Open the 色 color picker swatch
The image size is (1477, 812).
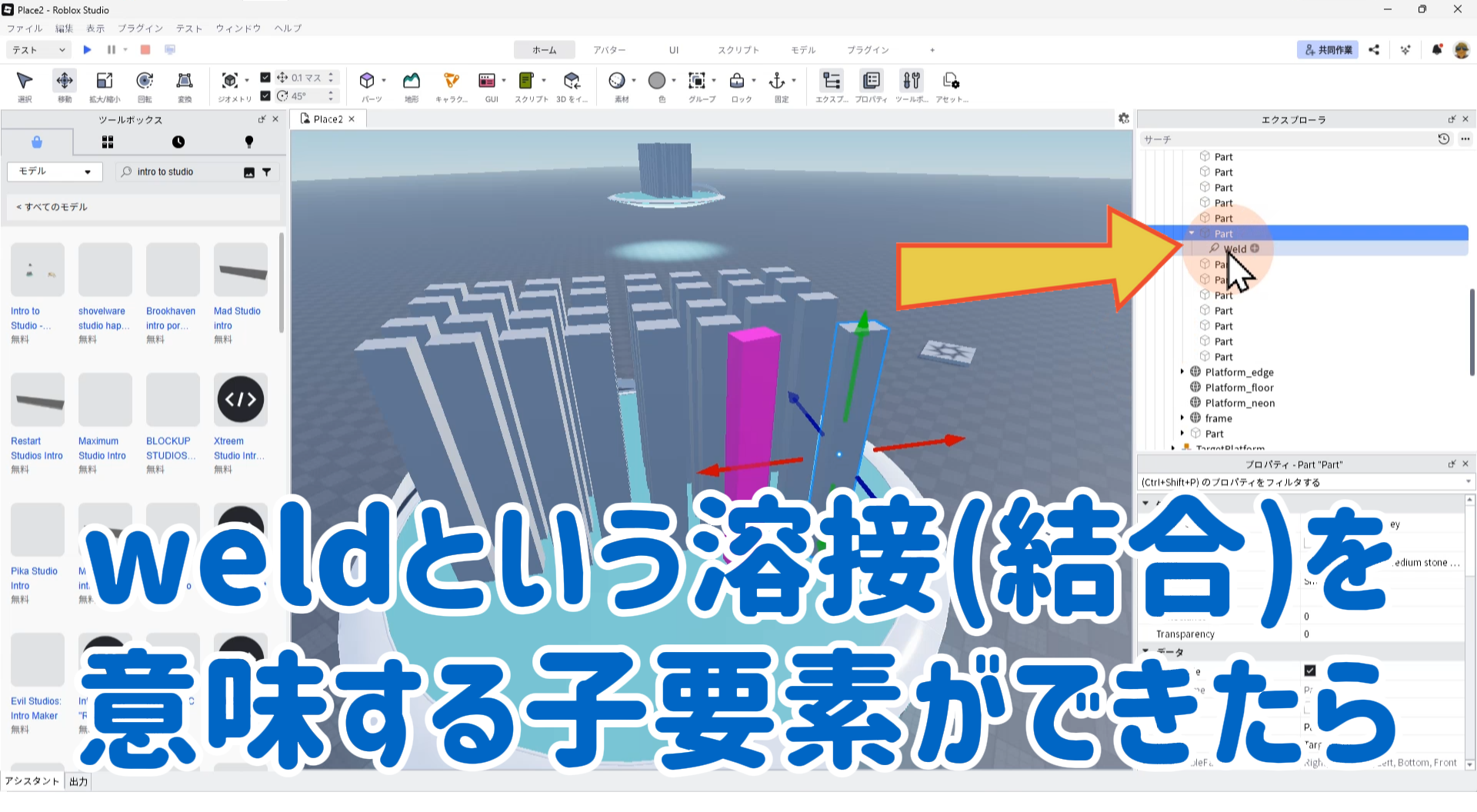657,82
